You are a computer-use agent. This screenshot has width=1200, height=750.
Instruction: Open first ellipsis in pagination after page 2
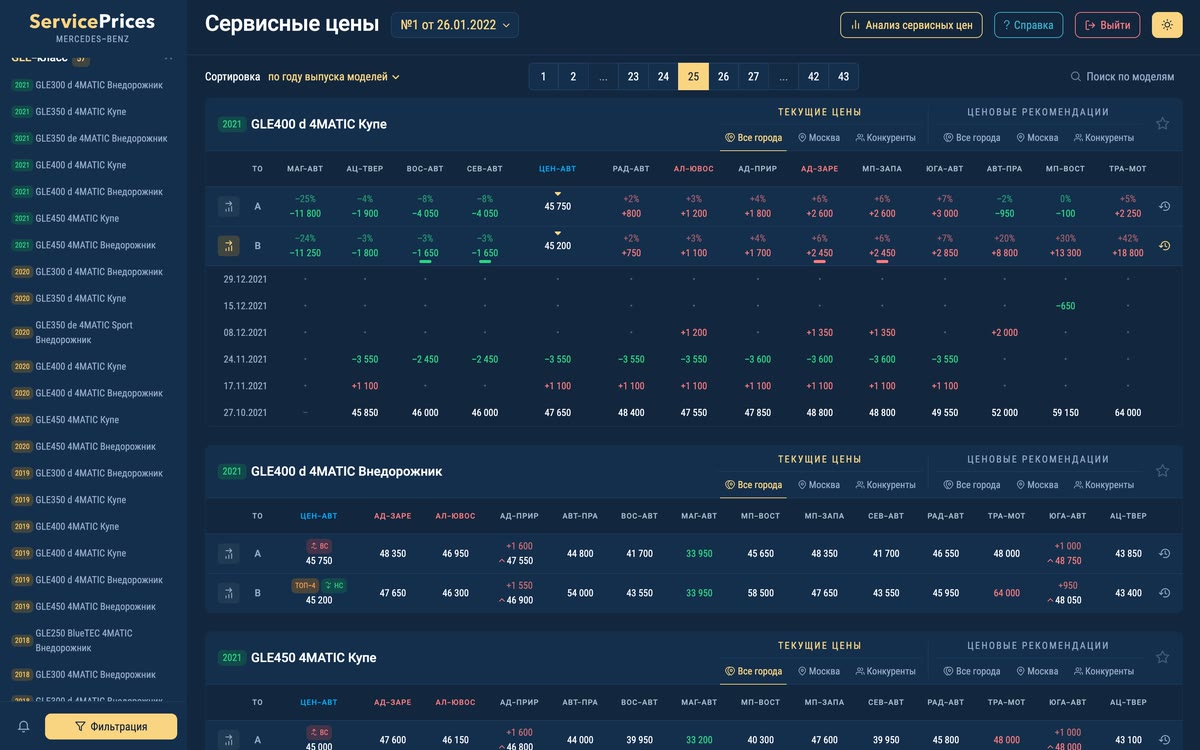tap(603, 77)
